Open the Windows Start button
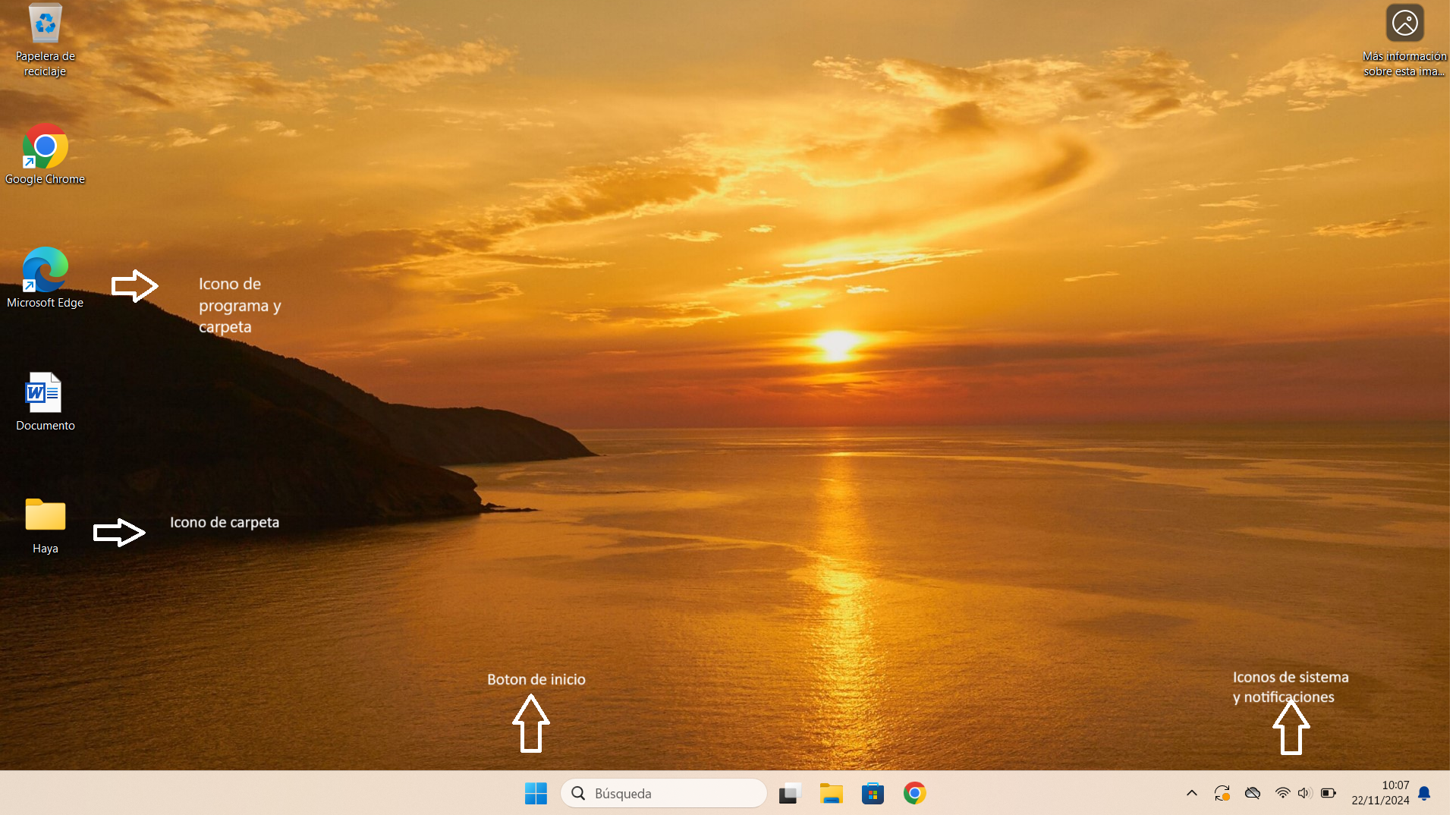1456x815 pixels. tap(536, 793)
